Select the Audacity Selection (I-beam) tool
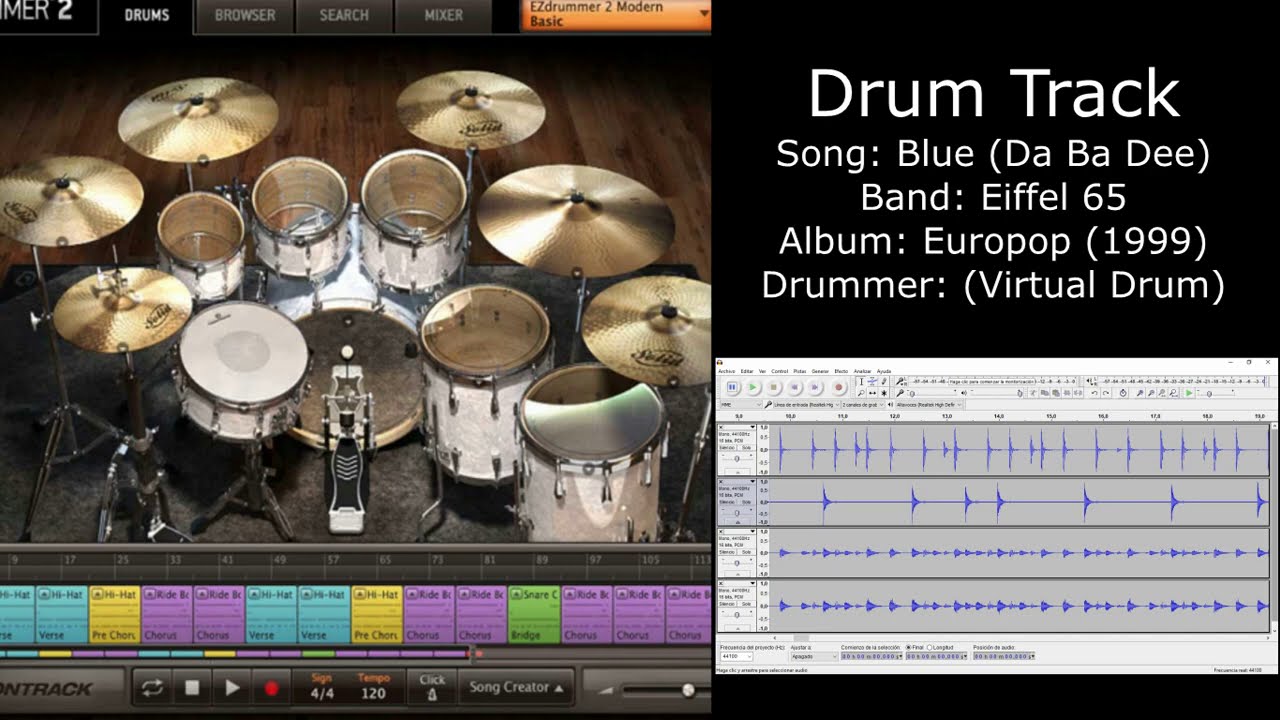 [861, 382]
